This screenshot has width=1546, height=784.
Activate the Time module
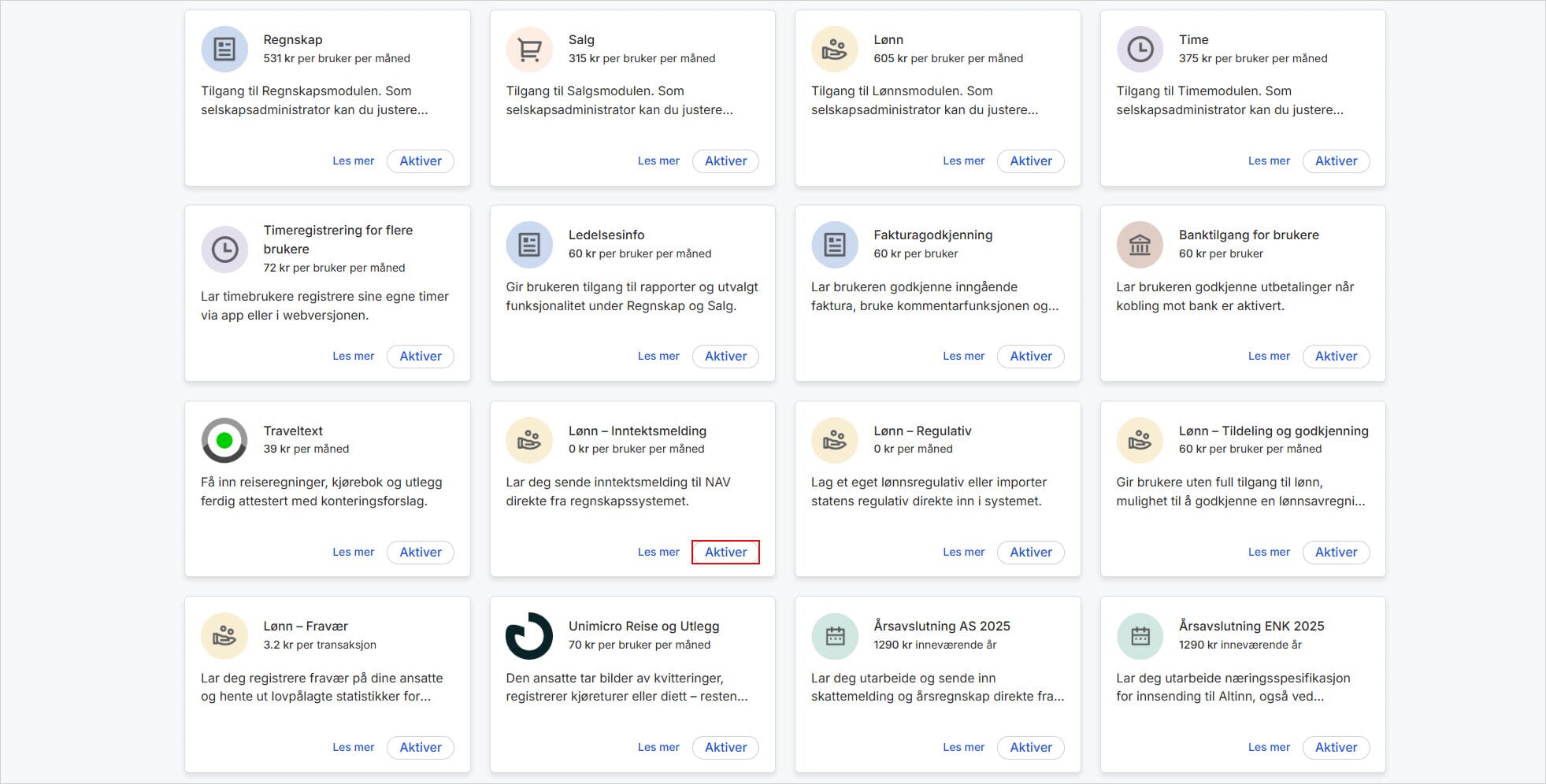pos(1336,161)
